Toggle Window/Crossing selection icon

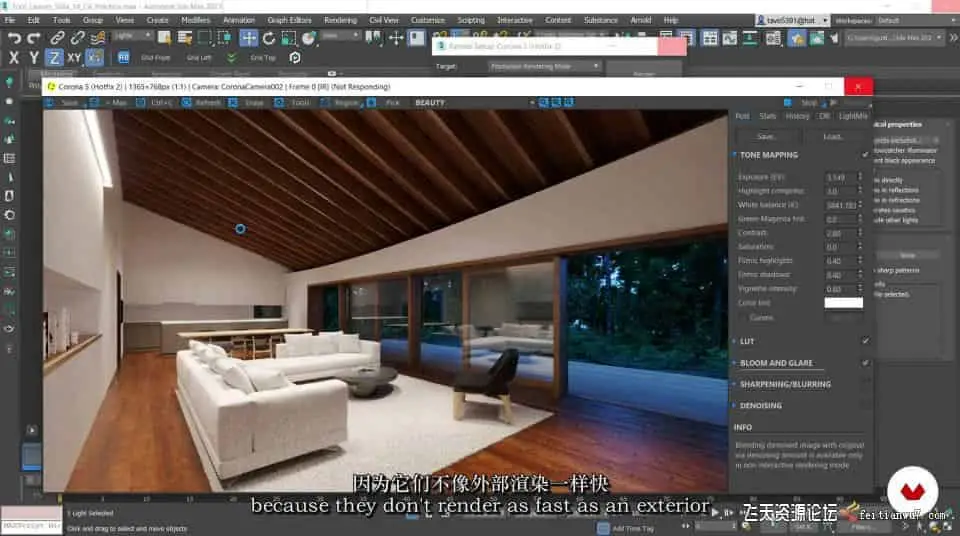pos(224,38)
